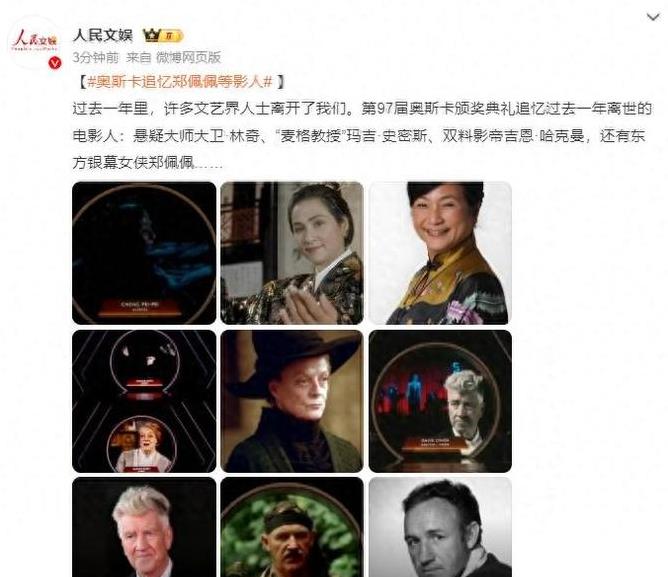
Task: Open the 人民文娱 profile avatar
Action: (x=35, y=43)
